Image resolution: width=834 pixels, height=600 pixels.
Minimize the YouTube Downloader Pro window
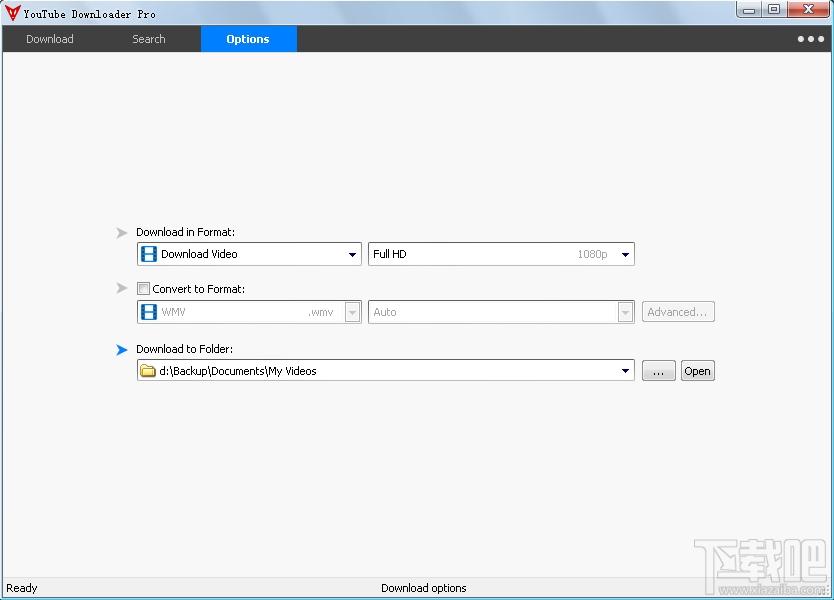click(x=749, y=10)
